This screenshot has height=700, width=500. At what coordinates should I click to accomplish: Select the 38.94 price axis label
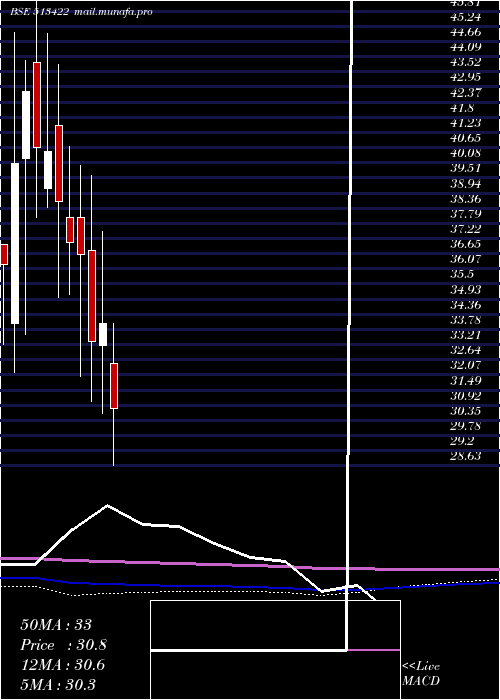pos(466,183)
